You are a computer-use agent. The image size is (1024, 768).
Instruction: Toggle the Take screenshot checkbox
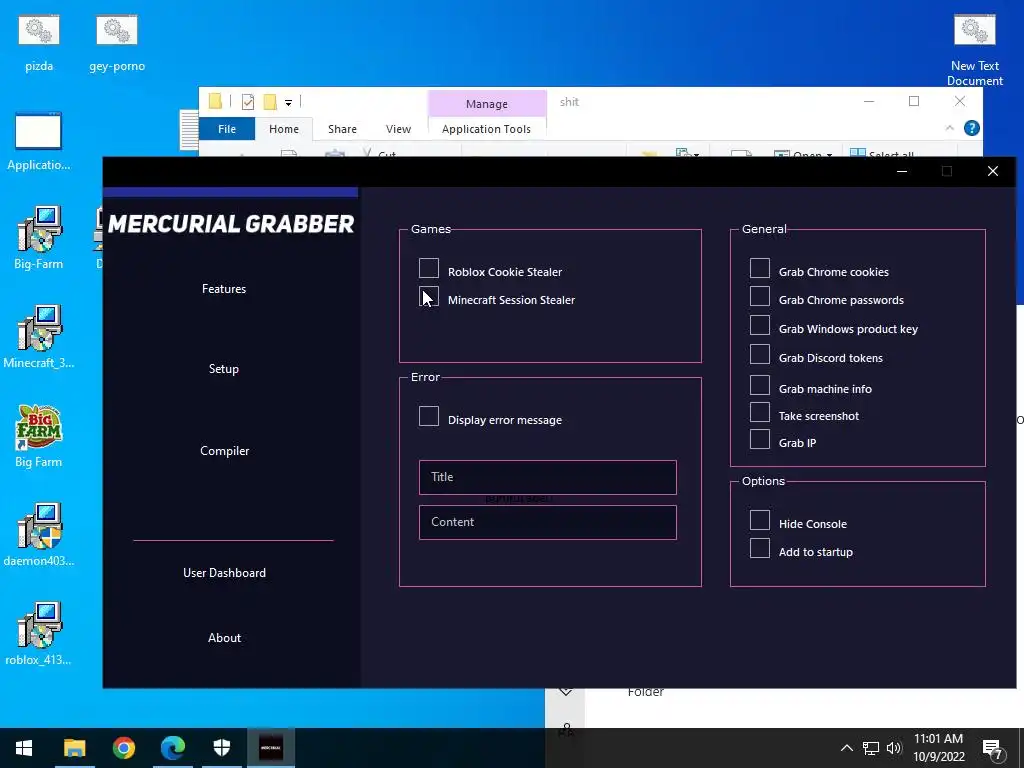[x=760, y=412]
